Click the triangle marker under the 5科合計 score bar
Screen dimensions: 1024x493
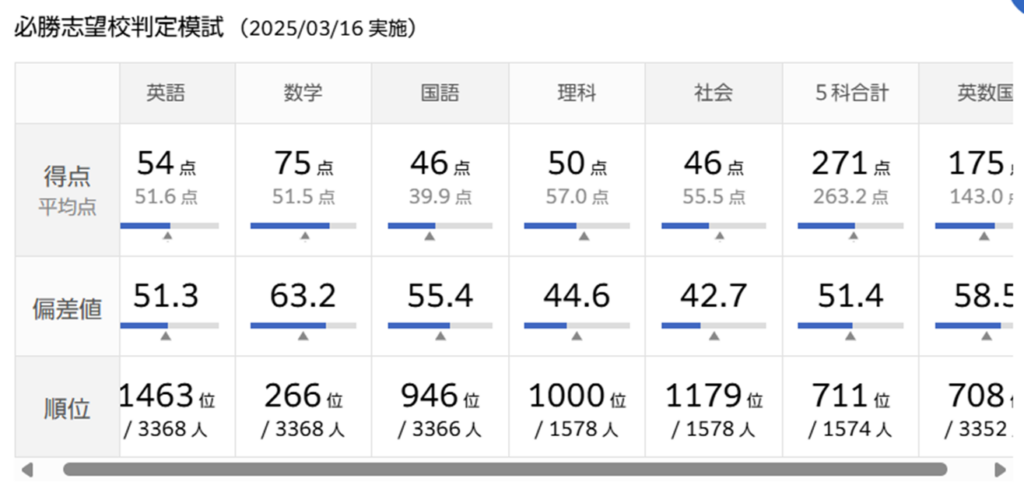(x=852, y=237)
